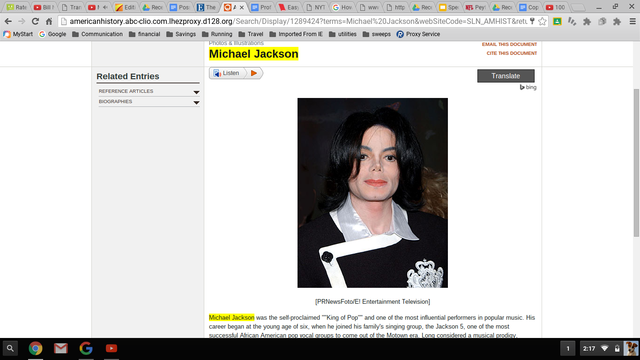640x360 pixels.
Task: Expand the Biographies section arrow
Action: coord(196,102)
